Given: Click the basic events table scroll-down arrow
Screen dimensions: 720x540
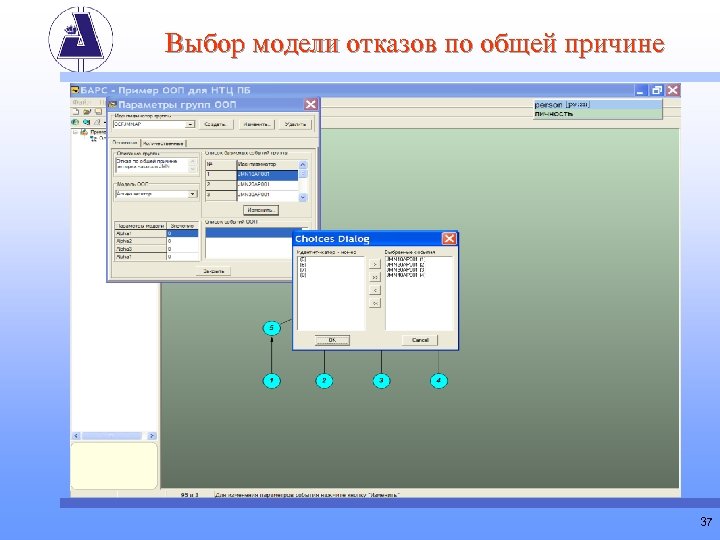Looking at the screenshot, I should coord(303,197).
